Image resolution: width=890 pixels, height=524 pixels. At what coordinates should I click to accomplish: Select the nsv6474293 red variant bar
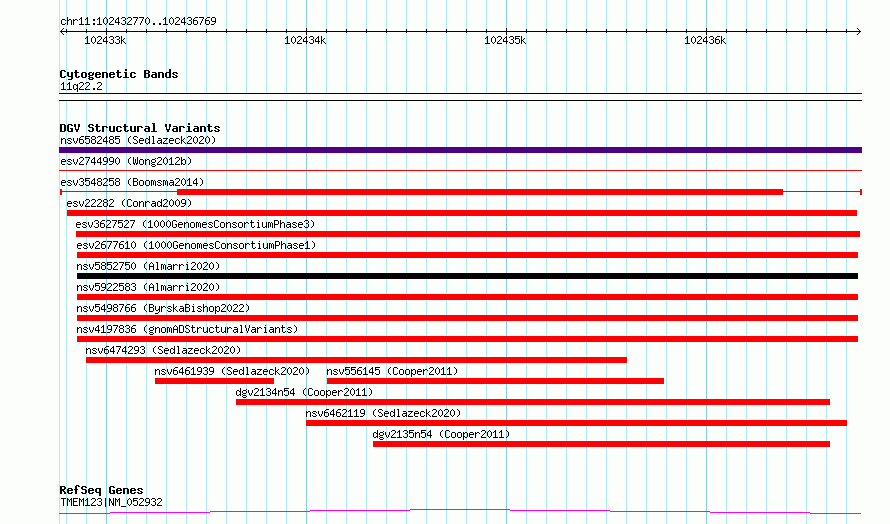[356, 360]
